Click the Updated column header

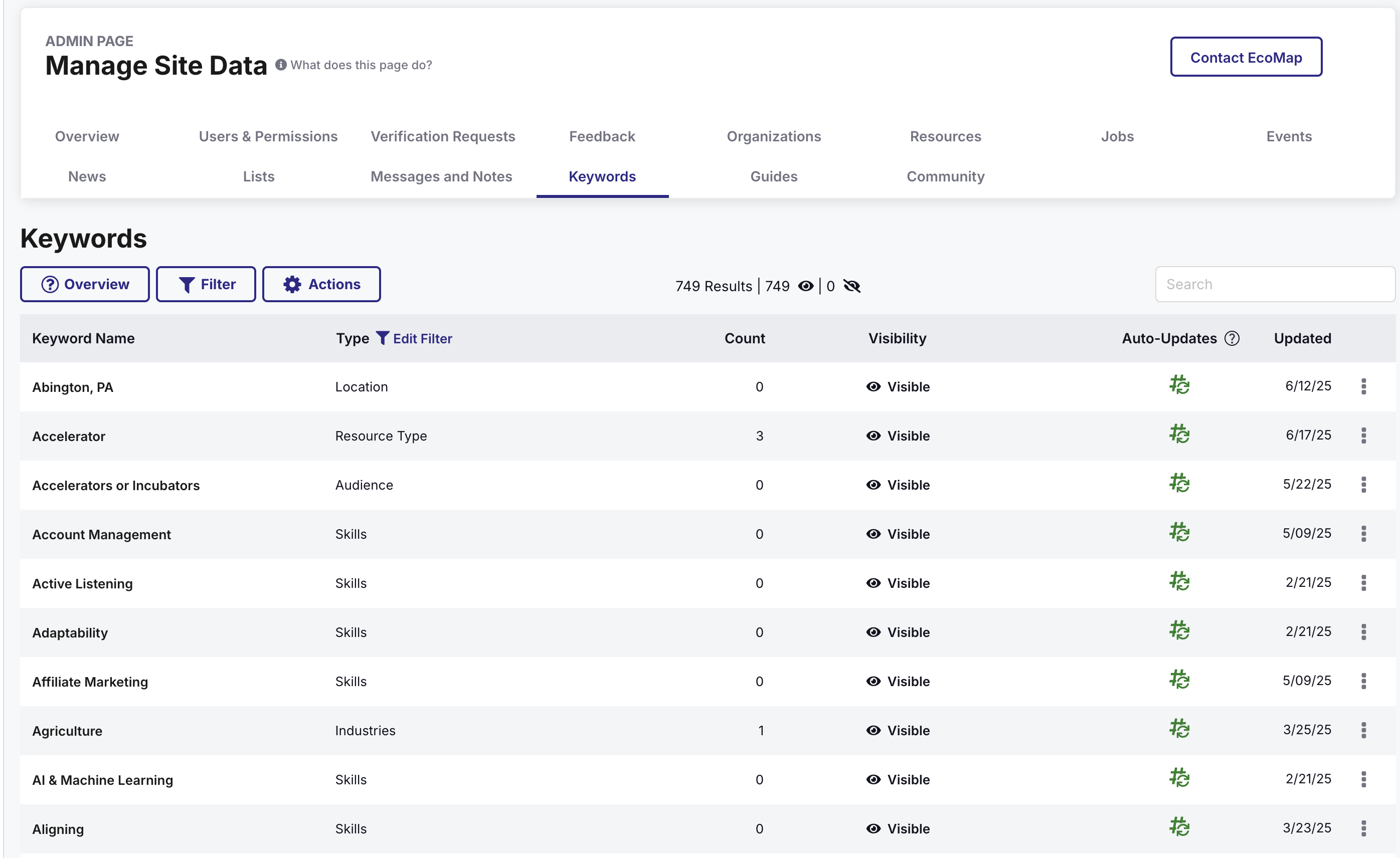[x=1302, y=338]
